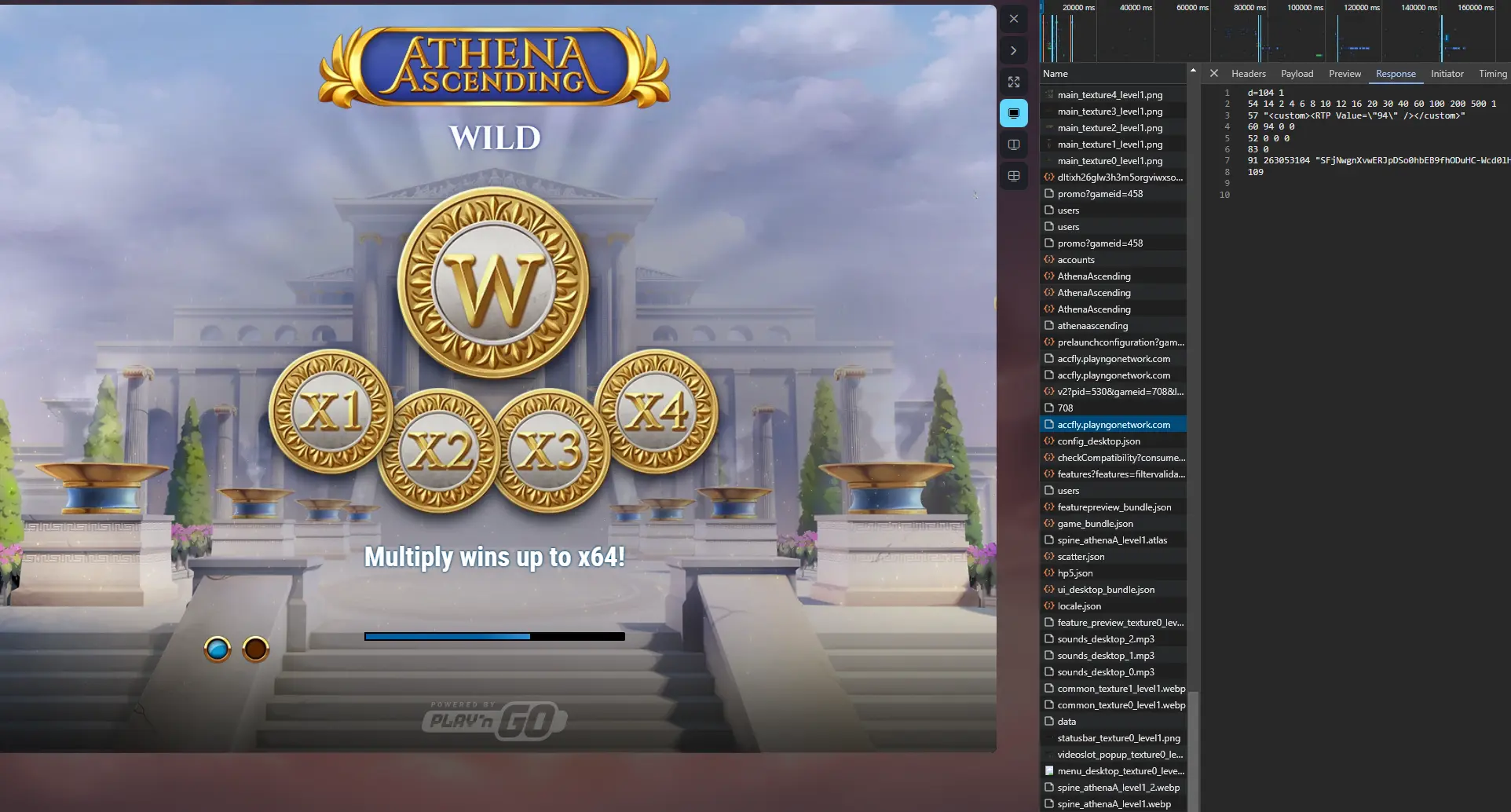Close the game side toolbar with the X icon
Image resolution: width=1511 pixels, height=812 pixels.
click(x=1014, y=19)
